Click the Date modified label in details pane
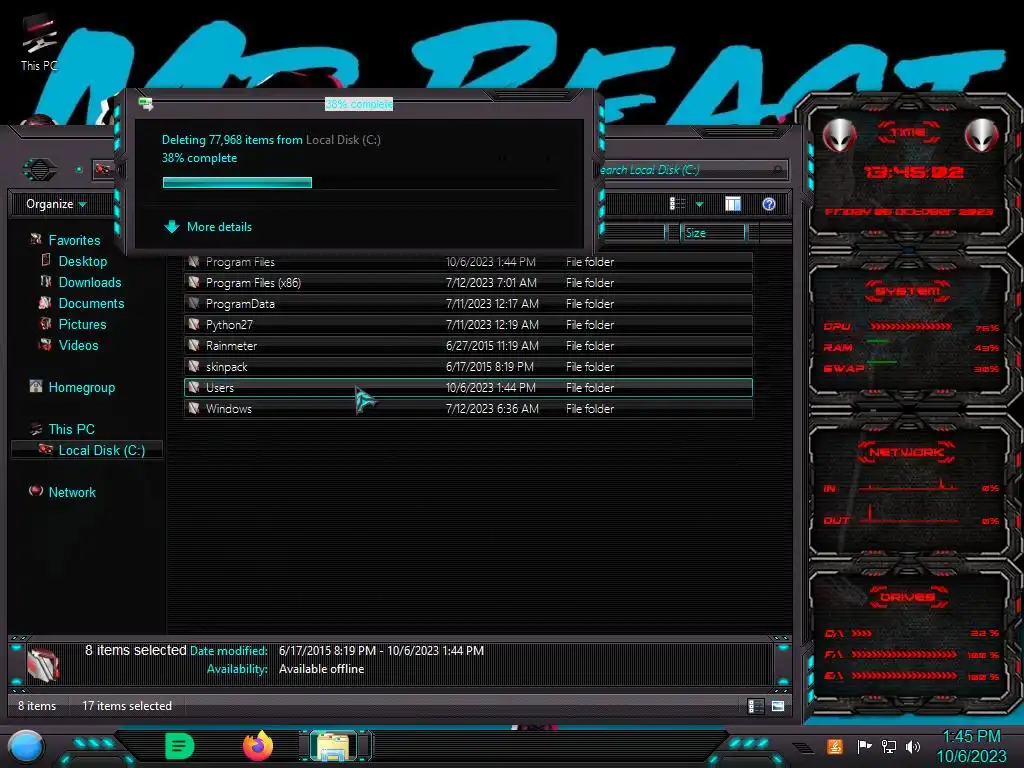The width and height of the screenshot is (1024, 768). tap(229, 650)
